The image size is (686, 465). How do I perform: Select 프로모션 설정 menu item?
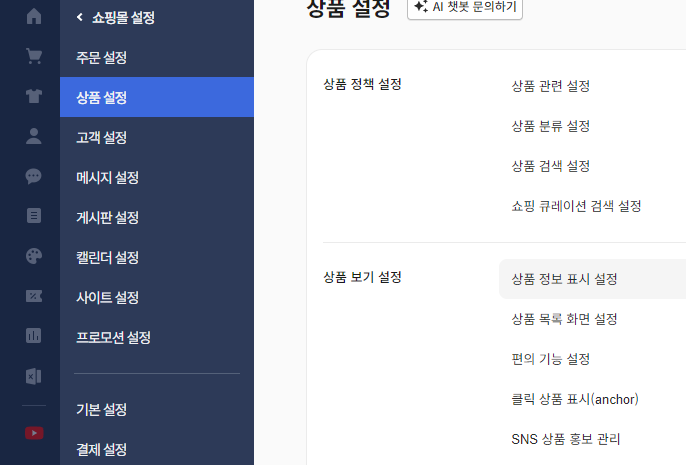click(x=157, y=337)
